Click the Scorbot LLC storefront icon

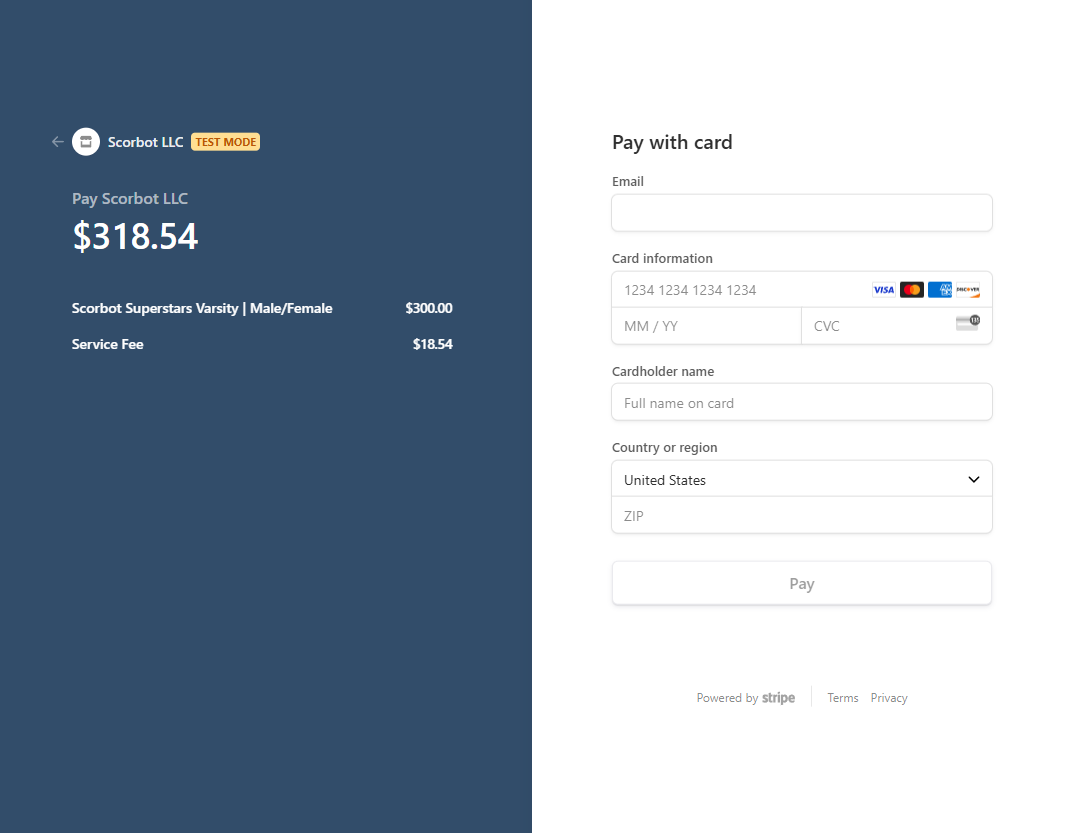click(86, 142)
